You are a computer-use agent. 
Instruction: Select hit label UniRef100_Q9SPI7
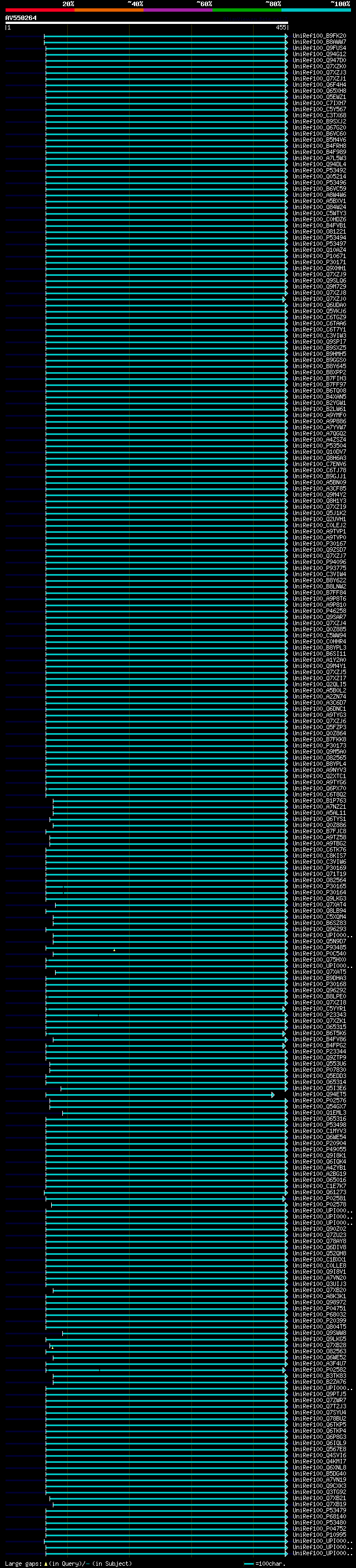[x=319, y=342]
